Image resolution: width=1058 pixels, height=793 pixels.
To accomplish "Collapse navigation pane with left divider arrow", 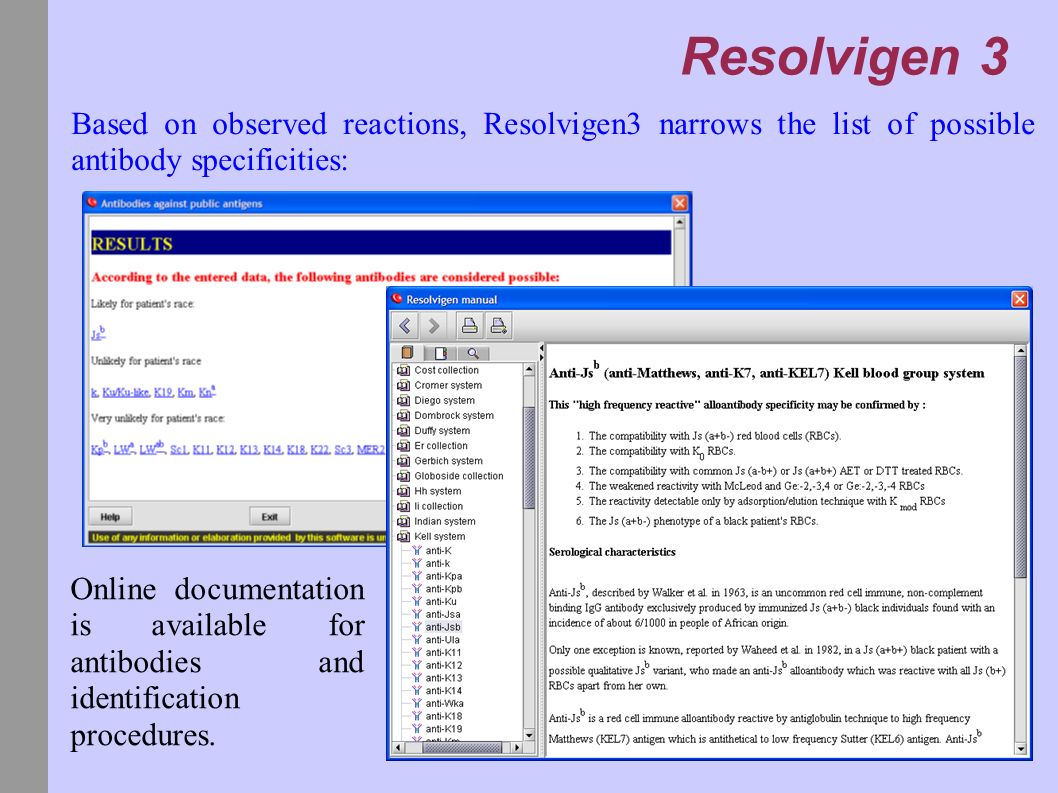I will click(541, 348).
